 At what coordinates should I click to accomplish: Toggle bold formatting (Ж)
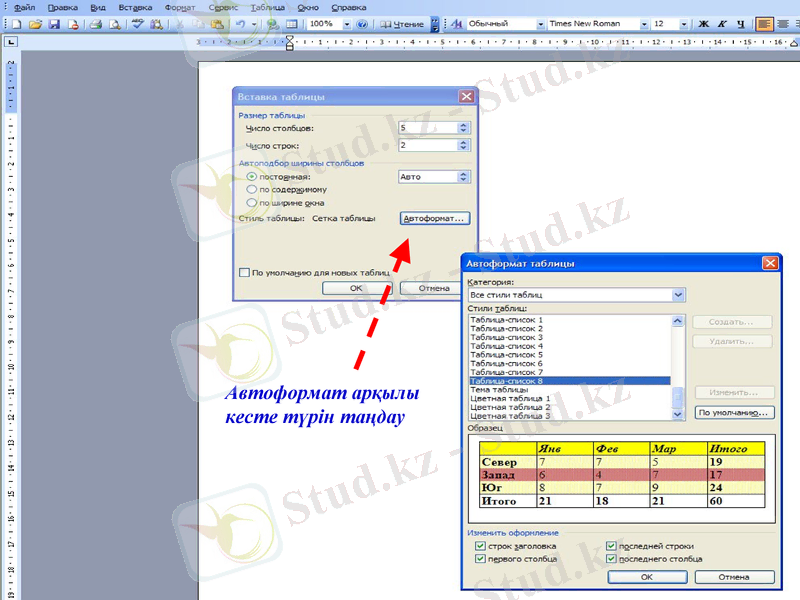(x=703, y=24)
